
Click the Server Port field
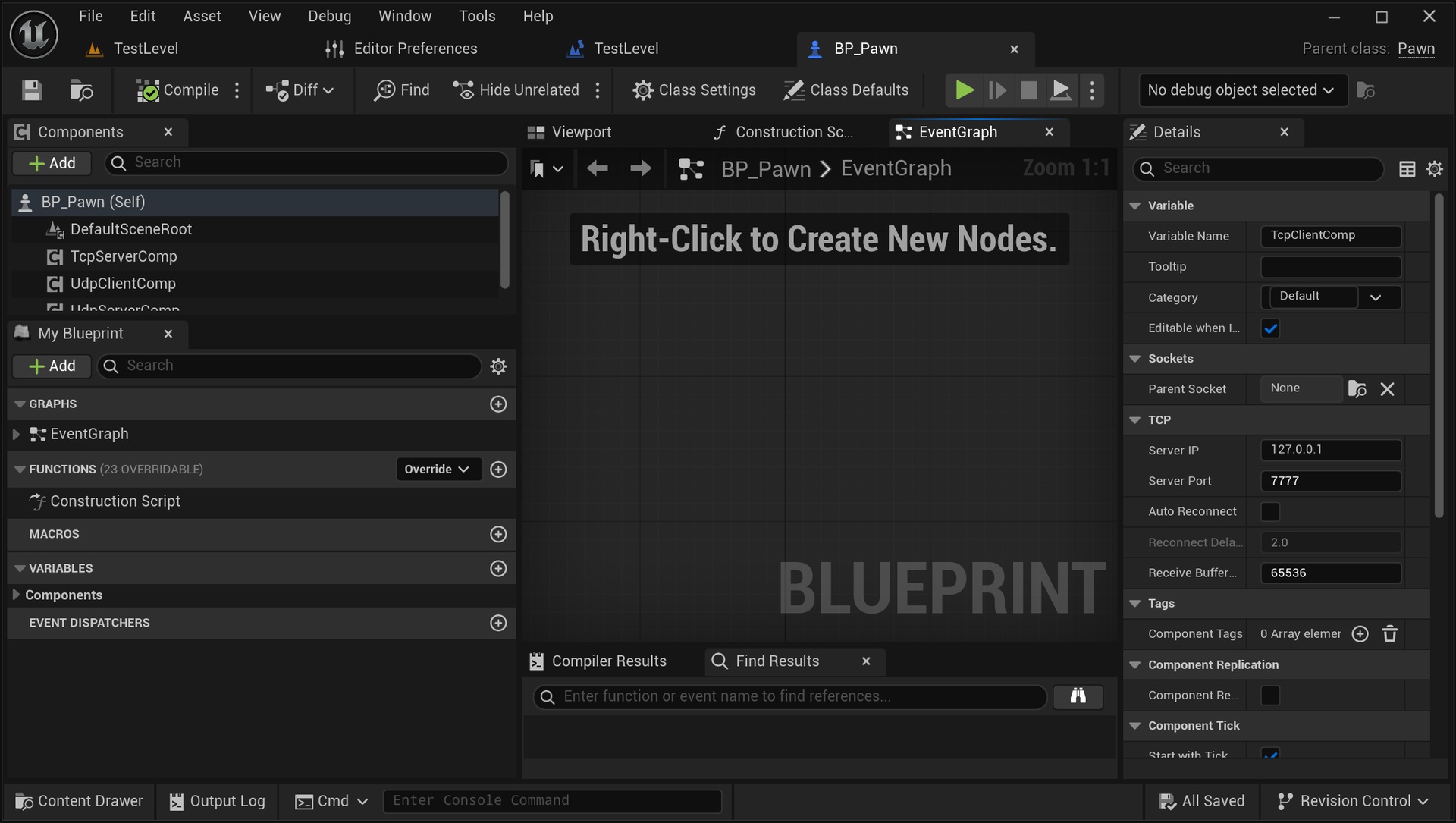1331,481
